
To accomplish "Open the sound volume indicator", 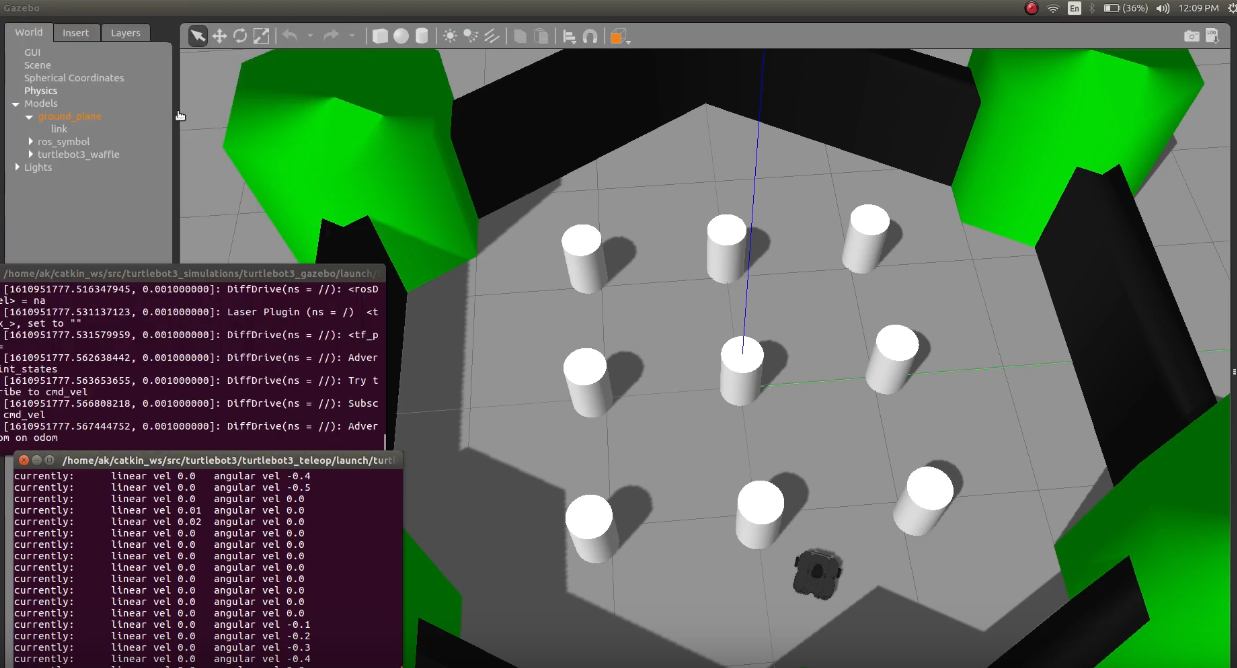I will 1162,8.
